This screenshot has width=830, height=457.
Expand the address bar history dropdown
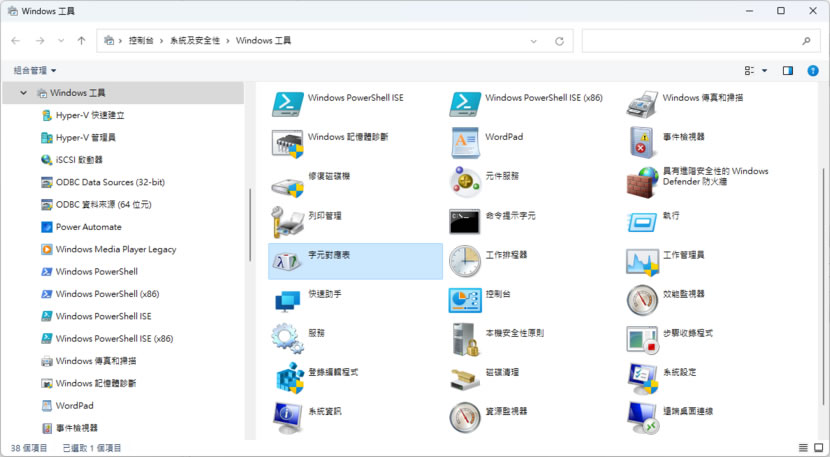coord(534,41)
